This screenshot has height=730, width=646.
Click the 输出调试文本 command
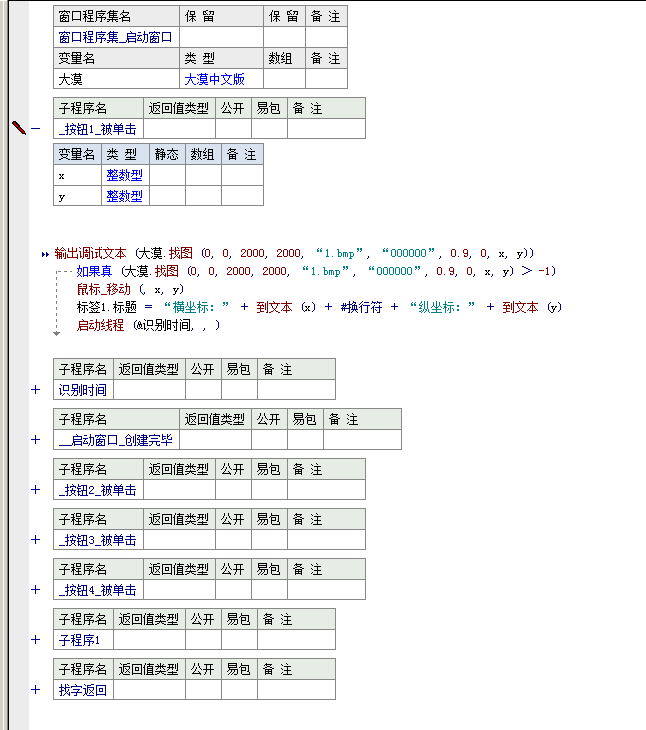coord(90,253)
